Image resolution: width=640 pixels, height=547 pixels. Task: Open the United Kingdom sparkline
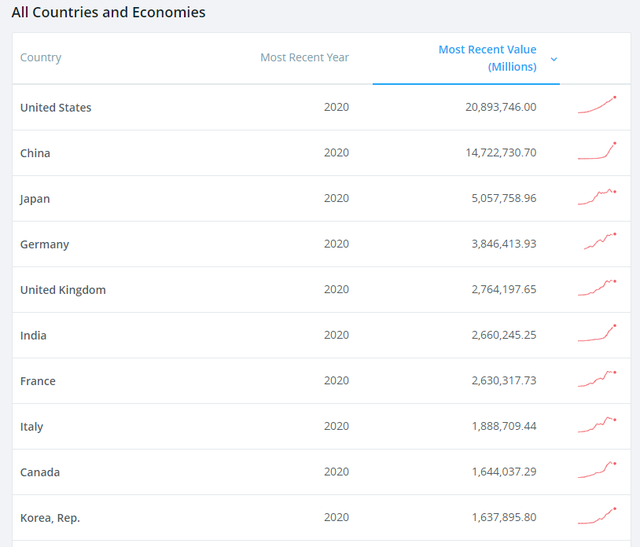coord(597,288)
